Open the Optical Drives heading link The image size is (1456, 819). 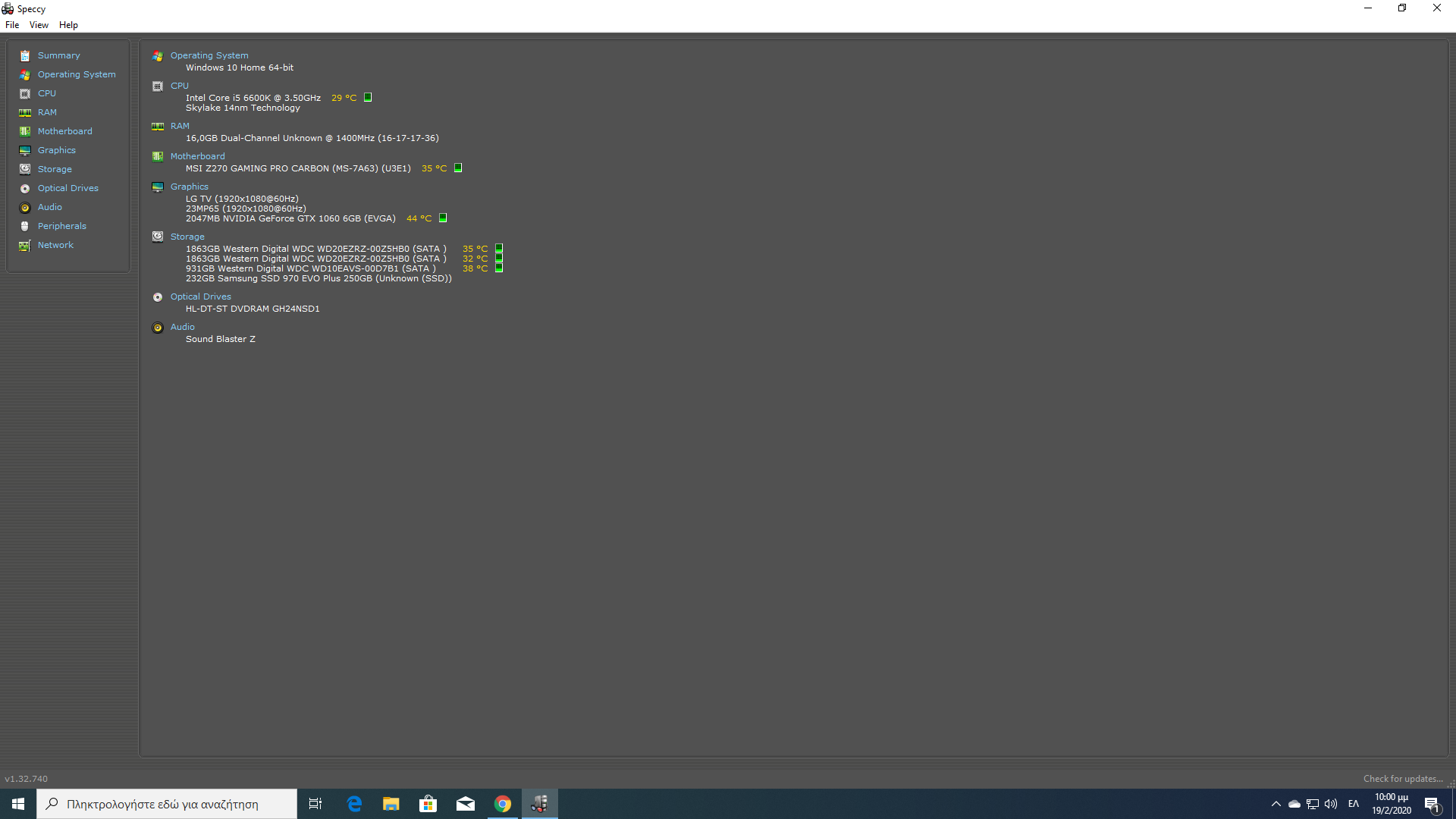(201, 297)
